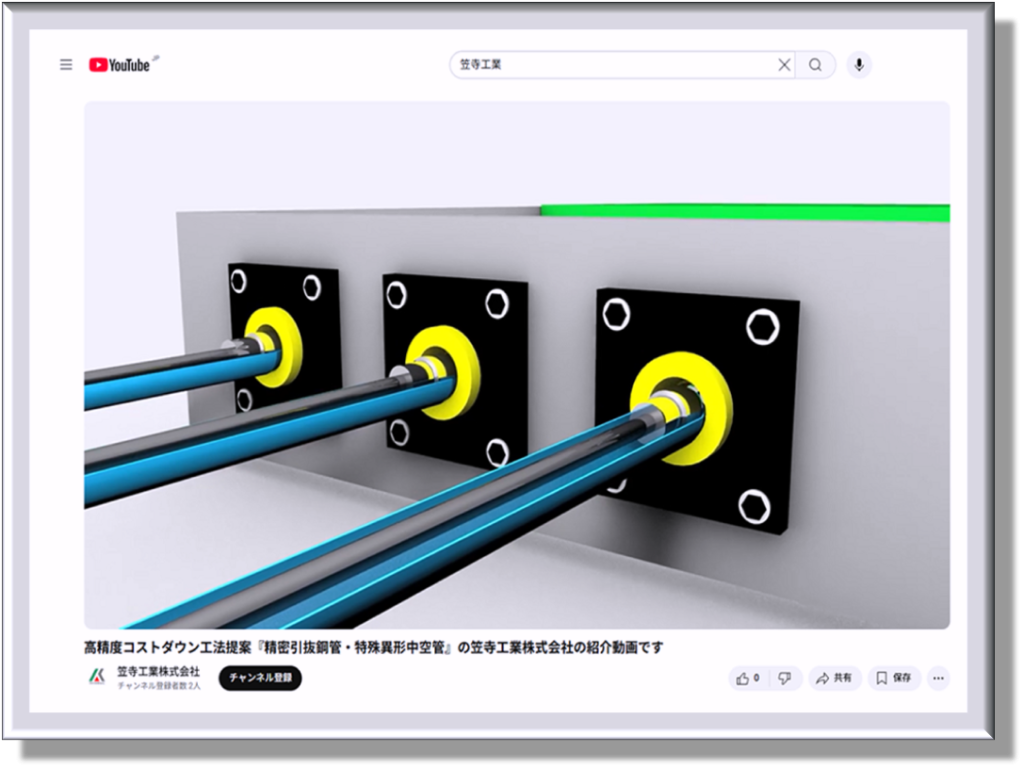Like the video with thumbs up
The height and width of the screenshot is (769, 1024).
[x=747, y=678]
